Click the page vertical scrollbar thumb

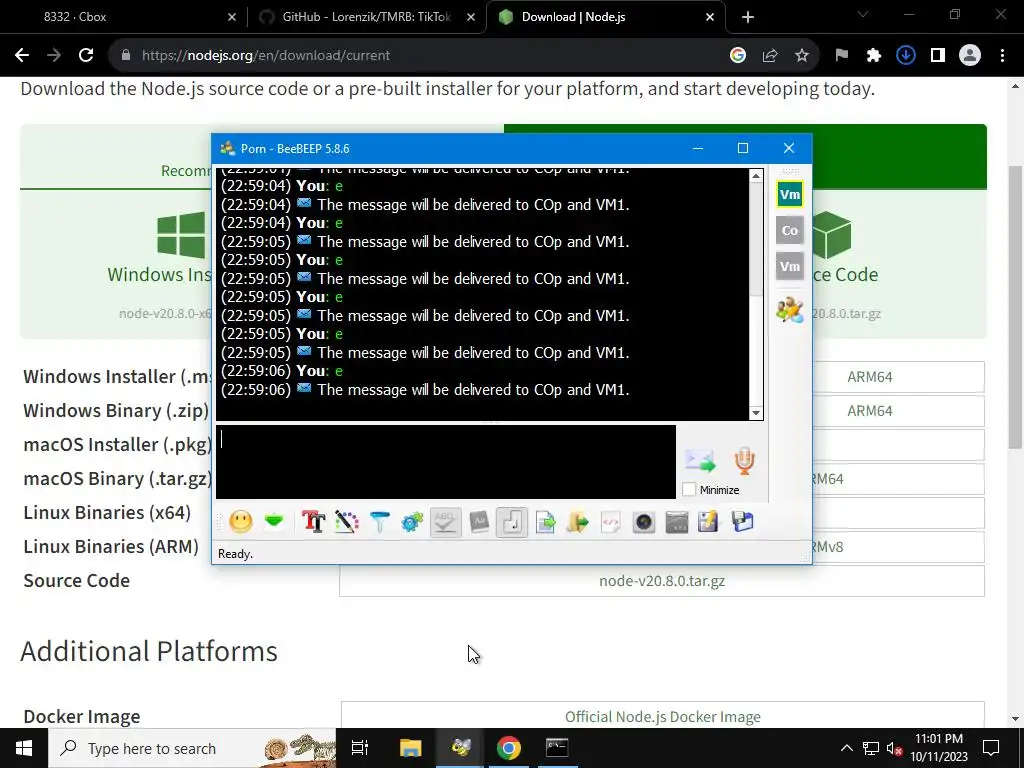[x=1014, y=307]
